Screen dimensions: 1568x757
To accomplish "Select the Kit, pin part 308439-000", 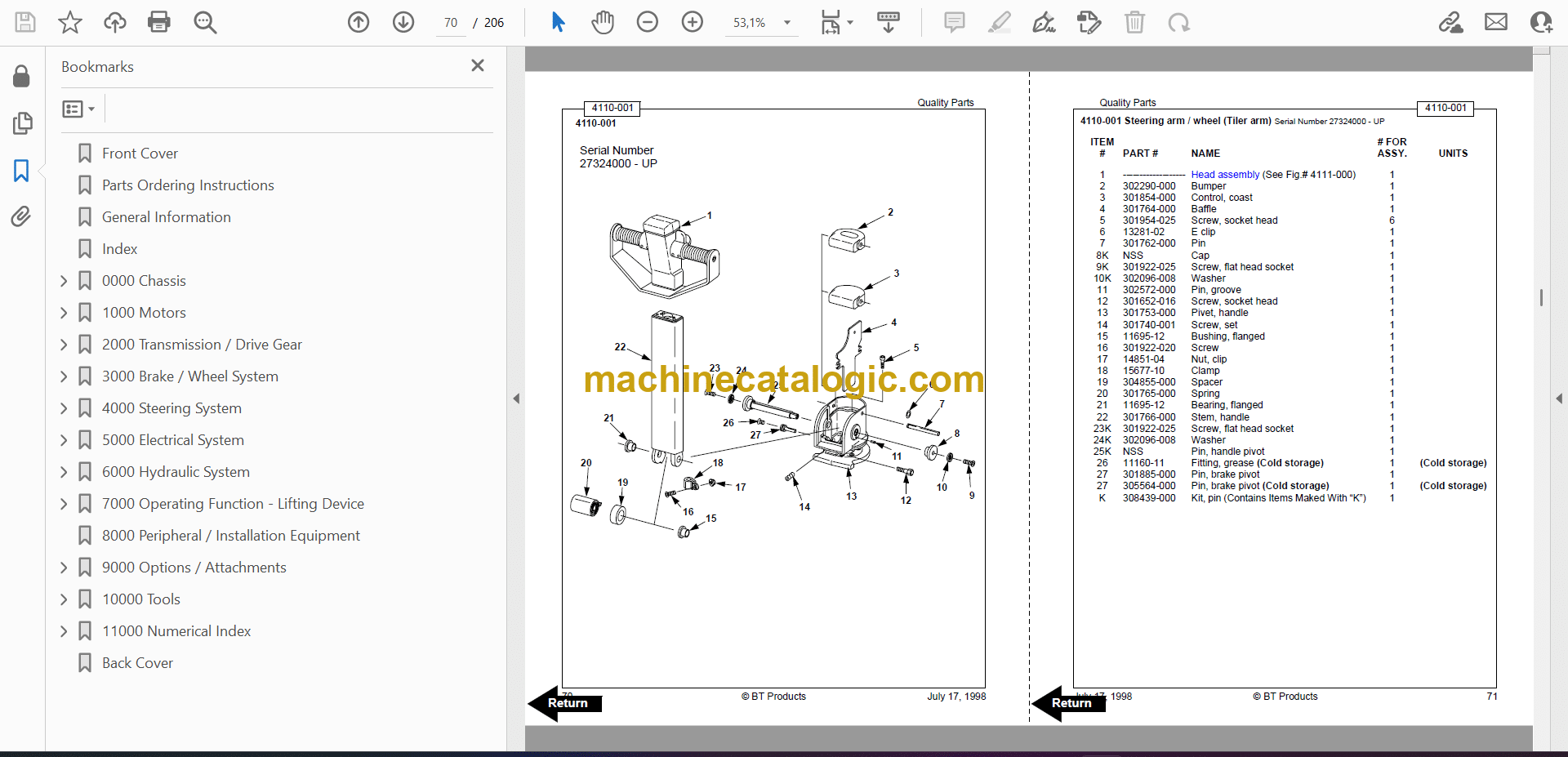I will [x=1149, y=498].
